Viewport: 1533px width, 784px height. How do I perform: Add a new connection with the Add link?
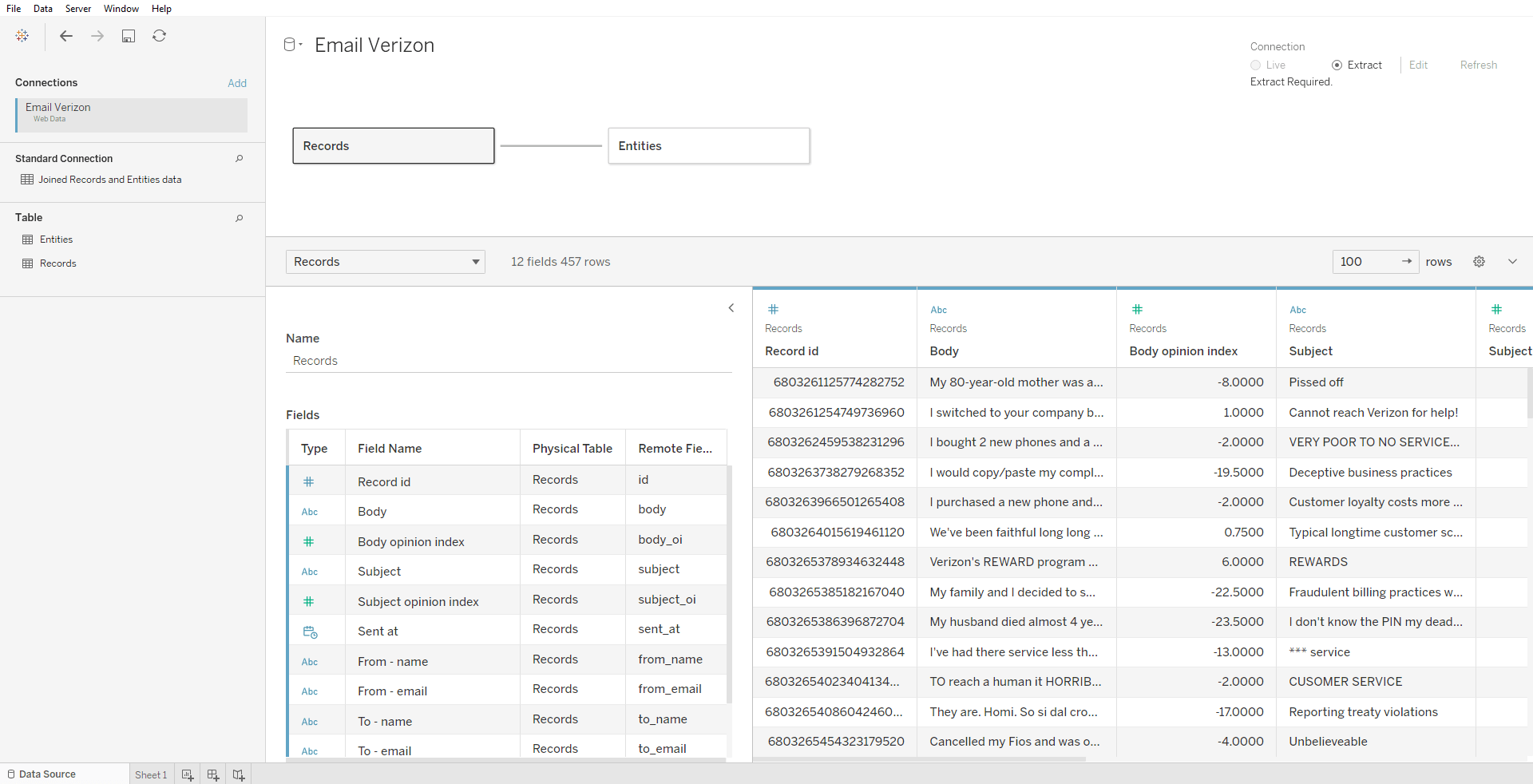(x=237, y=83)
